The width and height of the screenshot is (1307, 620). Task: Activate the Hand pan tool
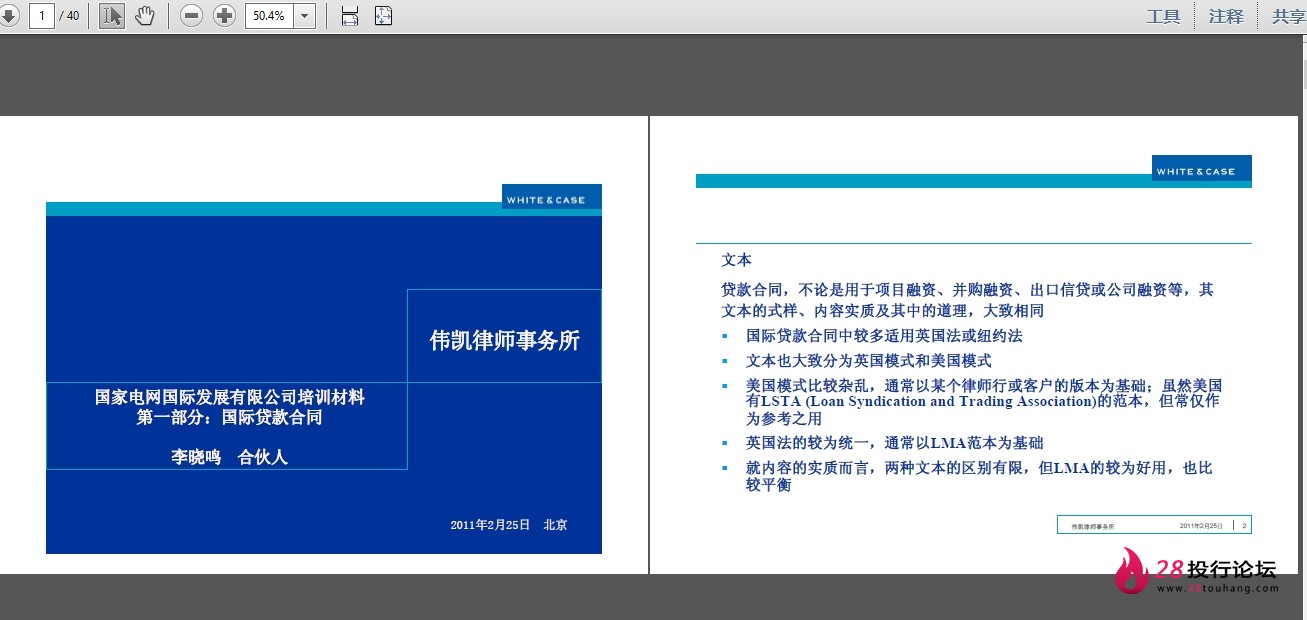pos(145,16)
